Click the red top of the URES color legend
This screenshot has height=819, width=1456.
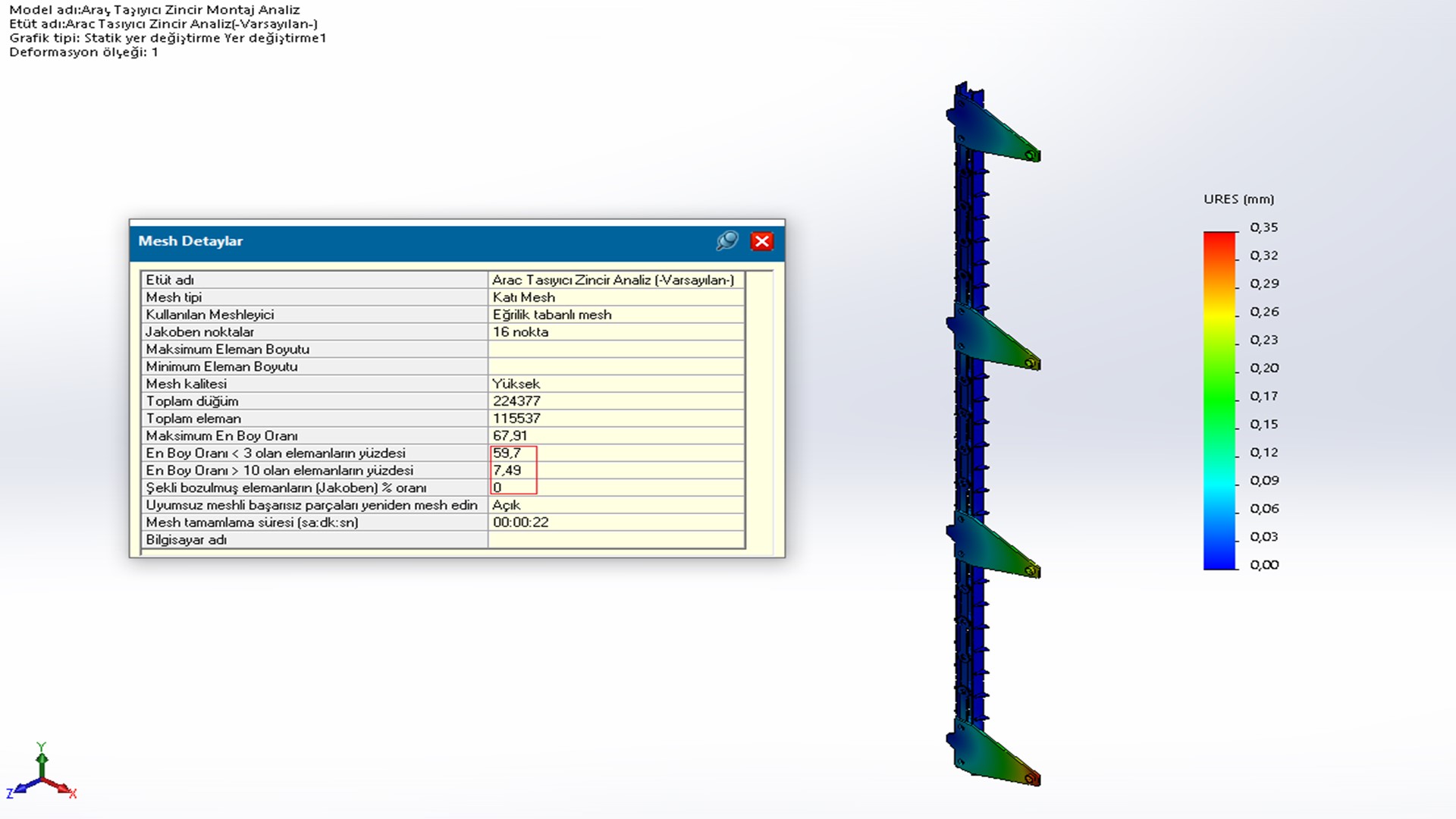point(1219,239)
